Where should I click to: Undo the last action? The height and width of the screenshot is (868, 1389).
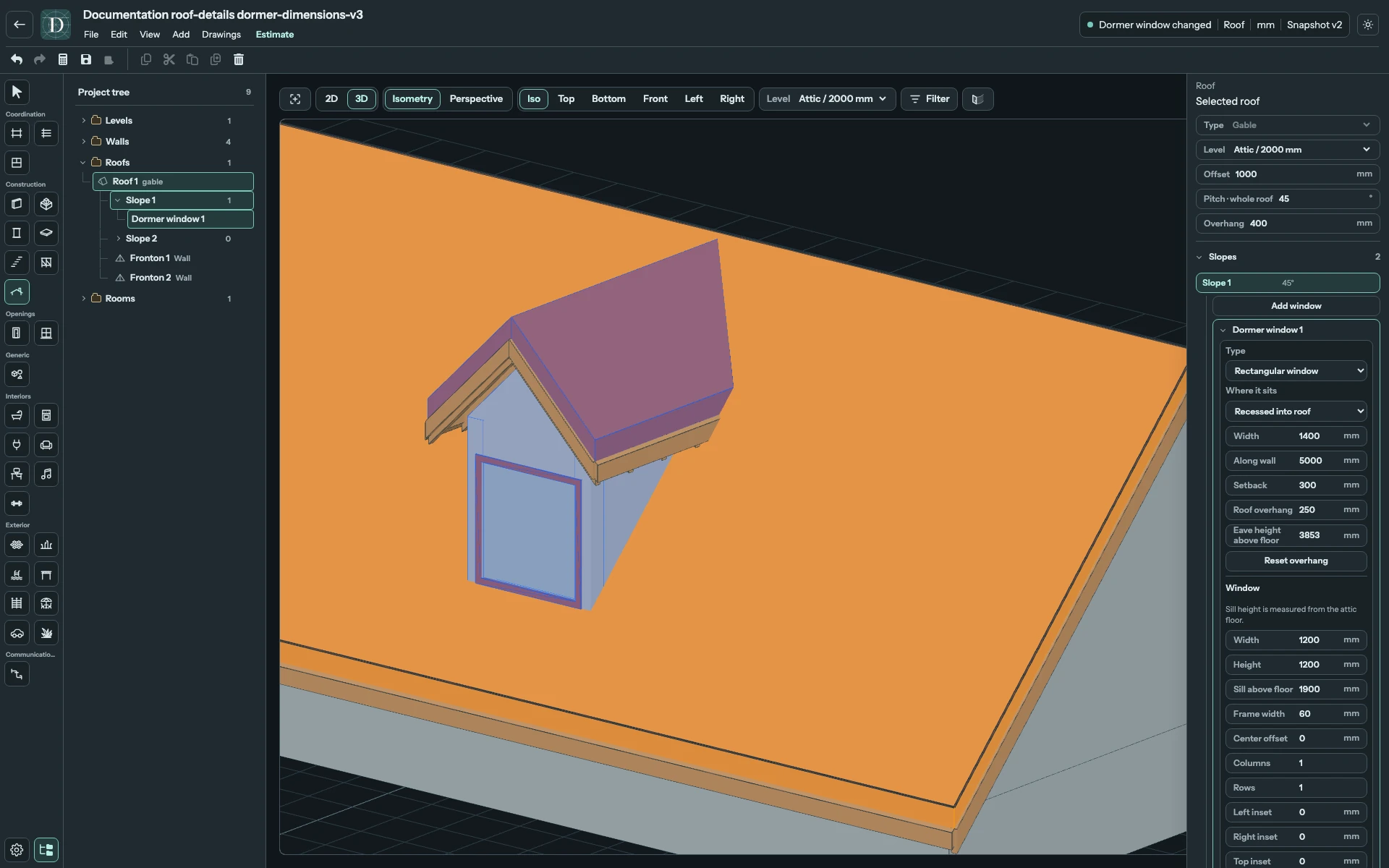click(x=17, y=59)
